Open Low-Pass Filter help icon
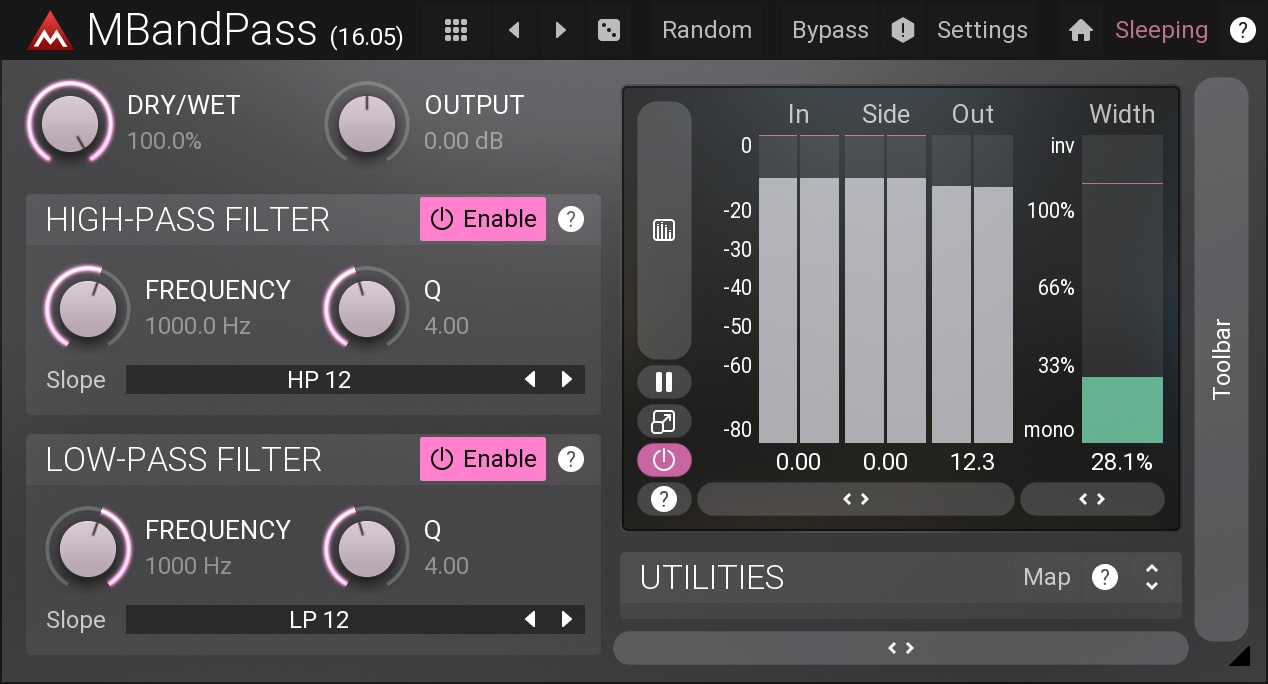1268x684 pixels. pos(571,459)
